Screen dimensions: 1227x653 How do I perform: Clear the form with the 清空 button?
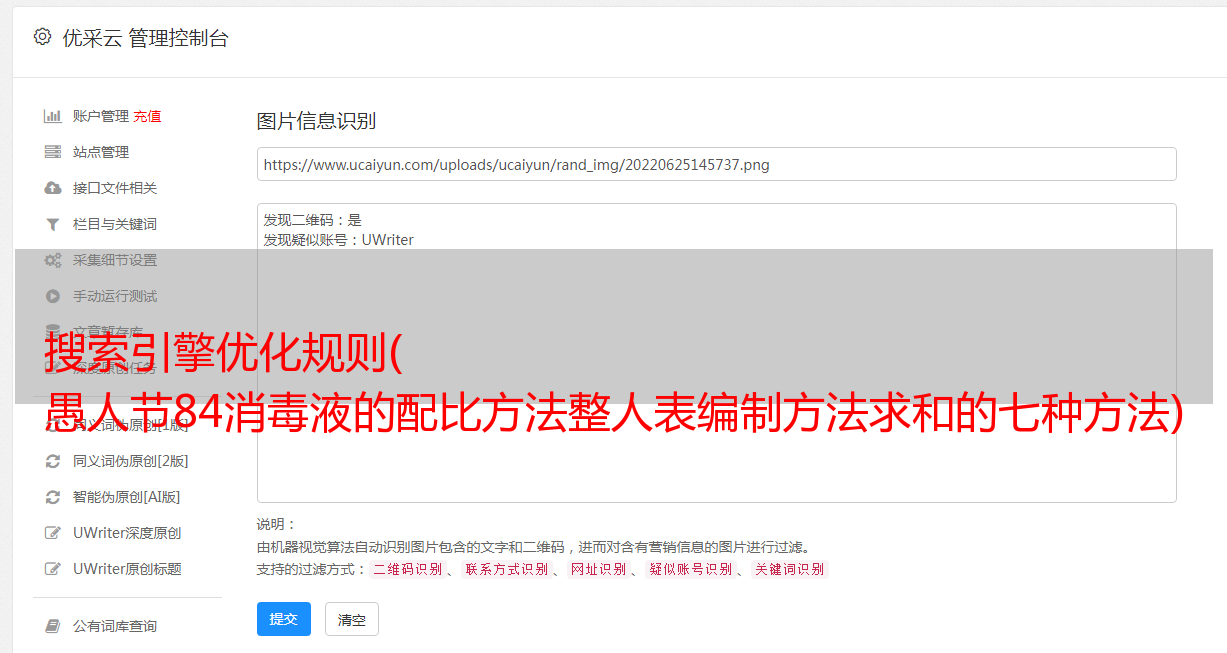pyautogui.click(x=352, y=619)
